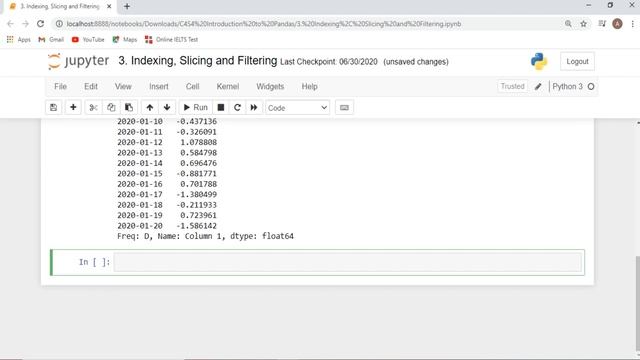This screenshot has height=360, width=640.
Task: Open Online IELTS Test bookmark
Action: [171, 40]
